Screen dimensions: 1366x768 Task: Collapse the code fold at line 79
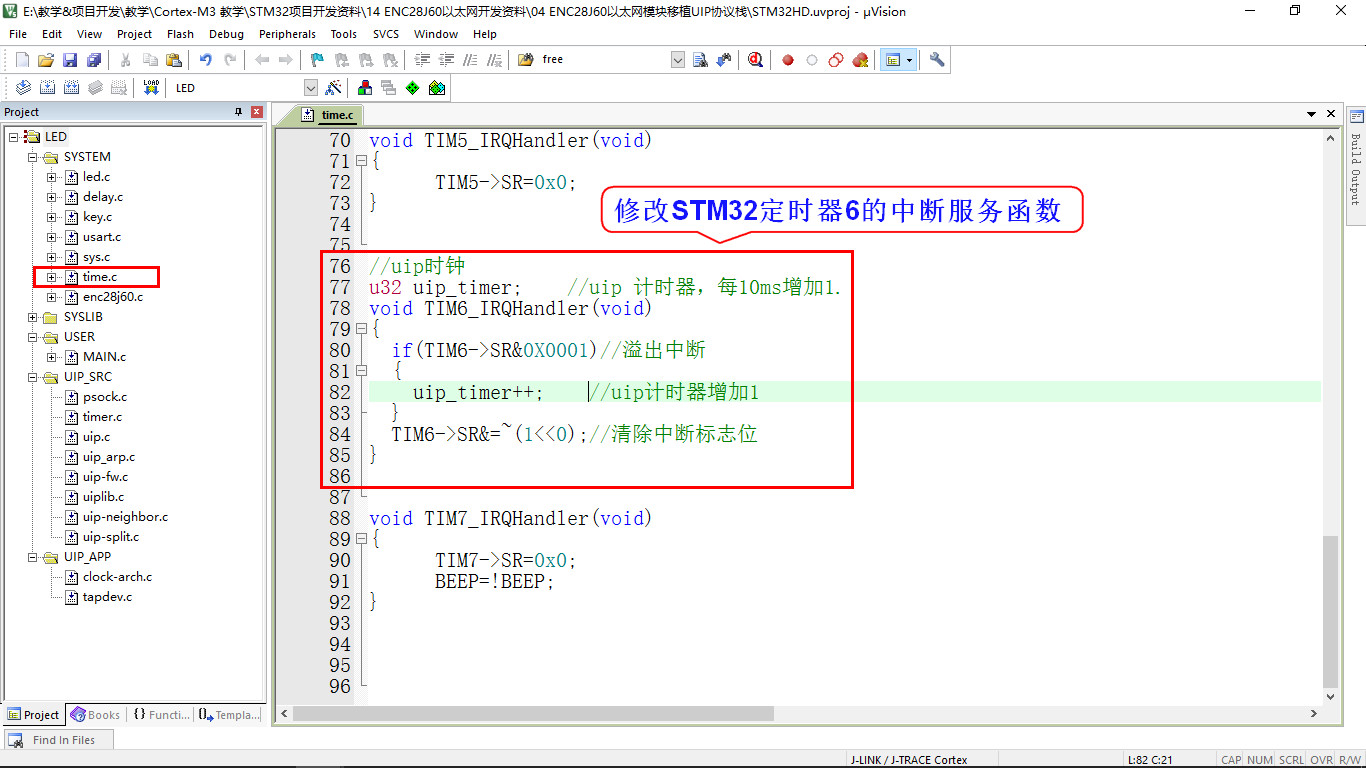[x=361, y=329]
